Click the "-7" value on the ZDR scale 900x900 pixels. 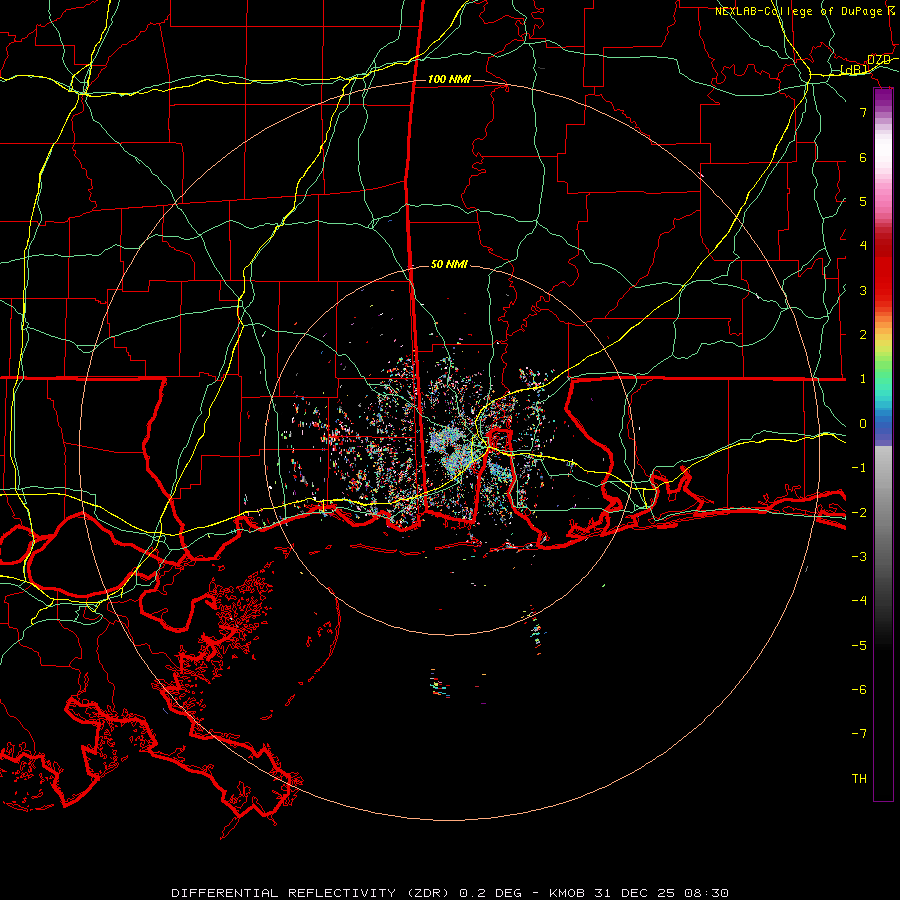pos(859,734)
